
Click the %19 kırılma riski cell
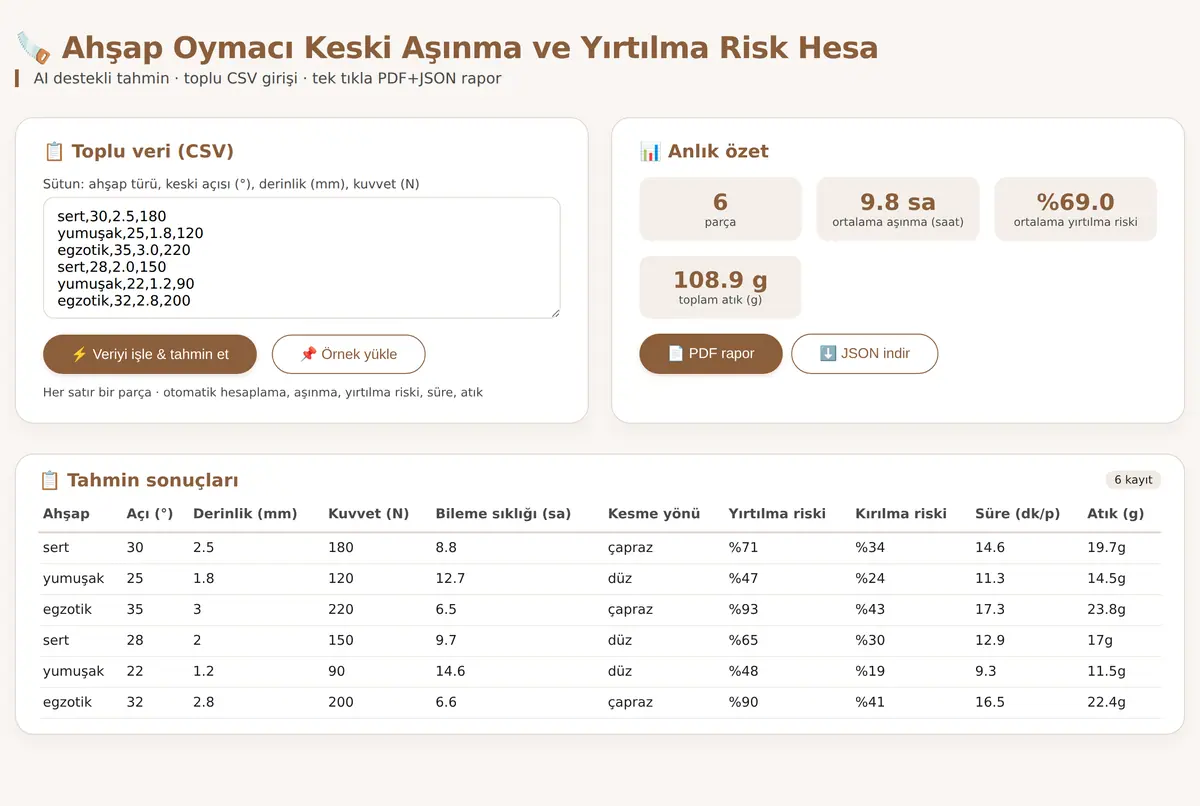pyautogui.click(x=870, y=671)
